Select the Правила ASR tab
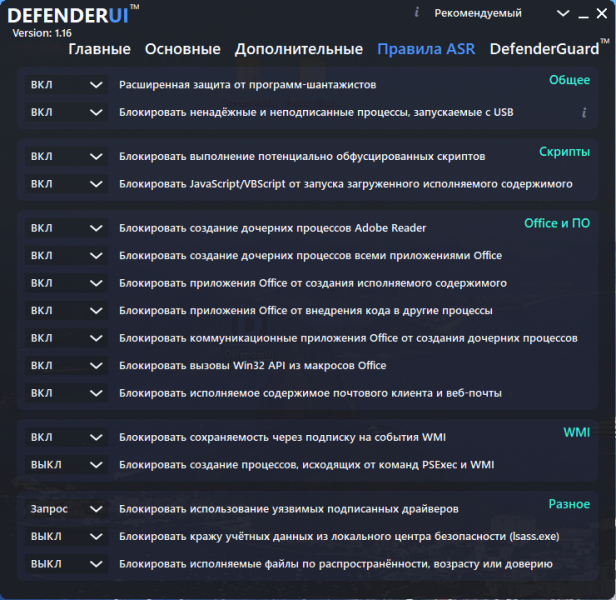Image resolution: width=616 pixels, height=600 pixels. coord(426,49)
